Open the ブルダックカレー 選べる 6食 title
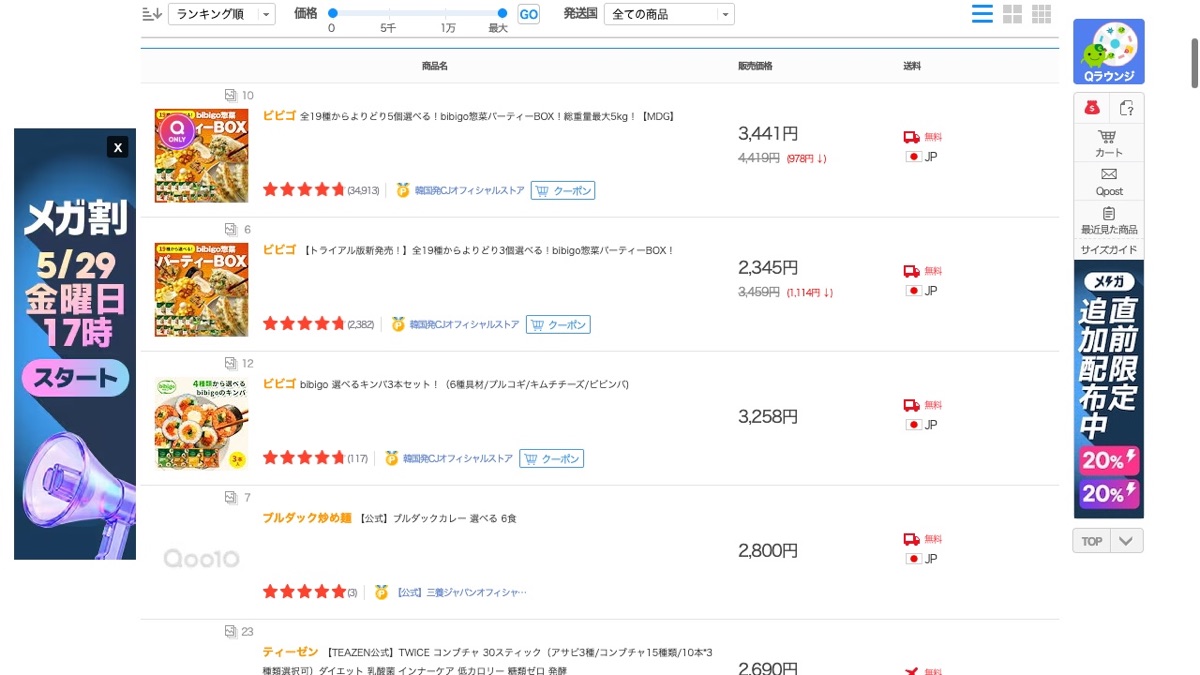The image size is (1200, 675). coord(437,518)
